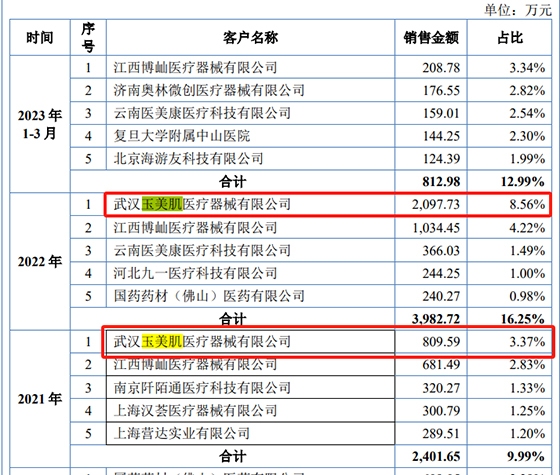Click the 8.56% share cell
The width and height of the screenshot is (560, 475).
click(510, 204)
